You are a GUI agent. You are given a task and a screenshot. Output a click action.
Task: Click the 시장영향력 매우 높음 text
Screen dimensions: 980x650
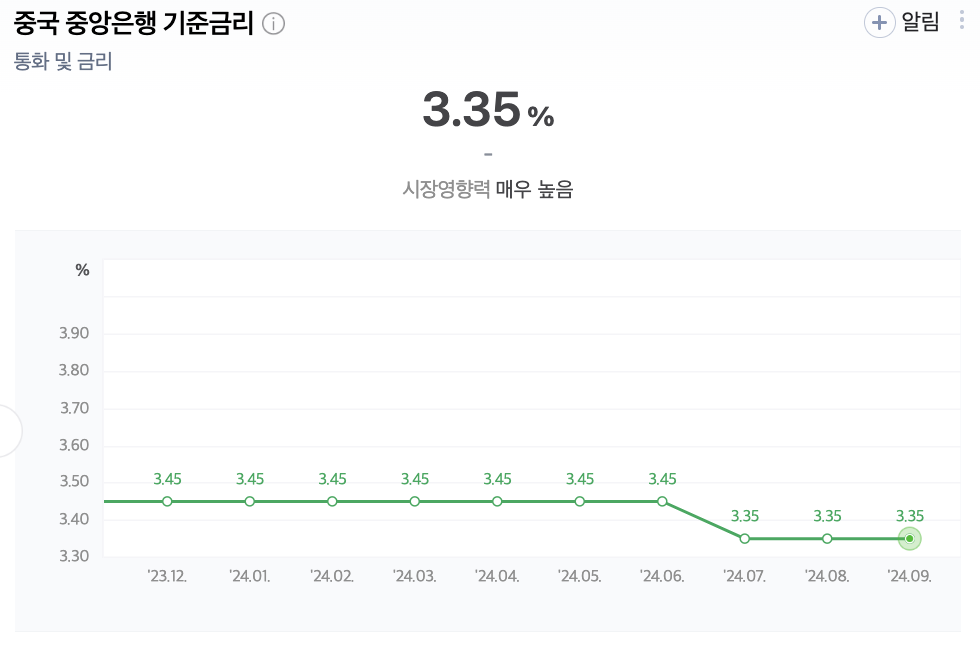488,189
